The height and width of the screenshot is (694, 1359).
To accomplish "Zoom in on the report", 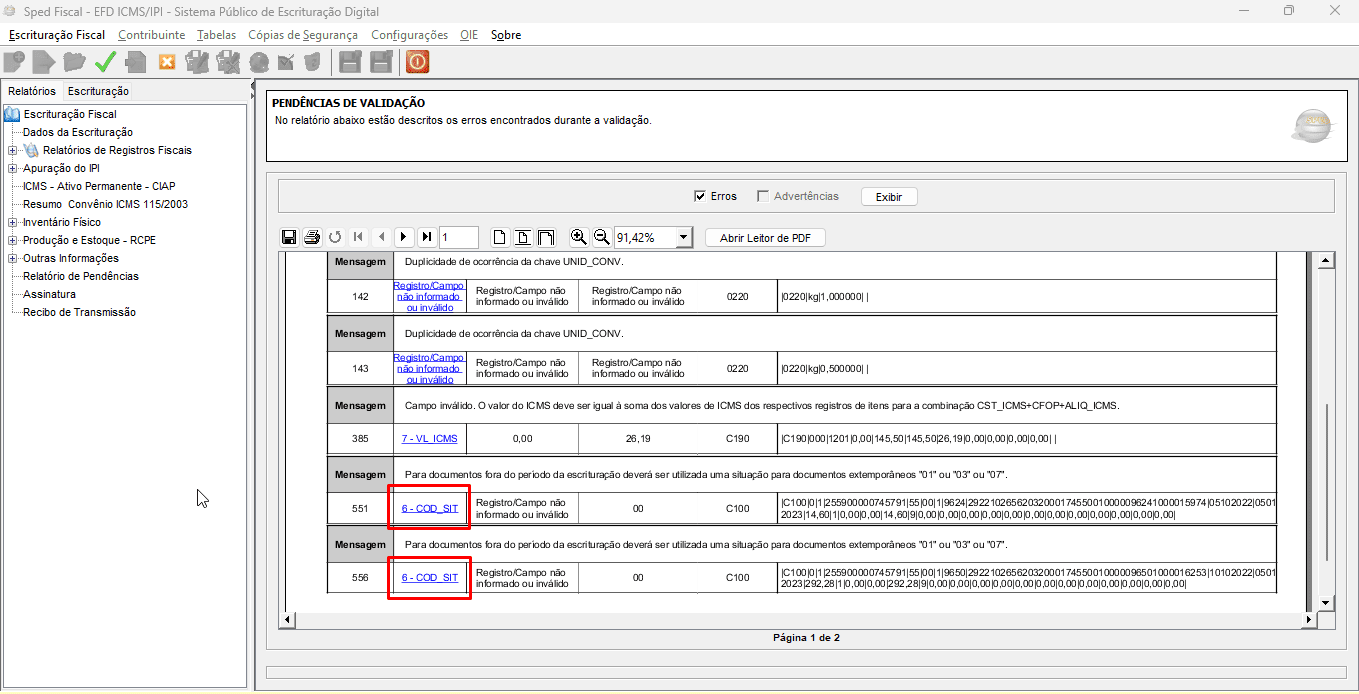I will [578, 237].
